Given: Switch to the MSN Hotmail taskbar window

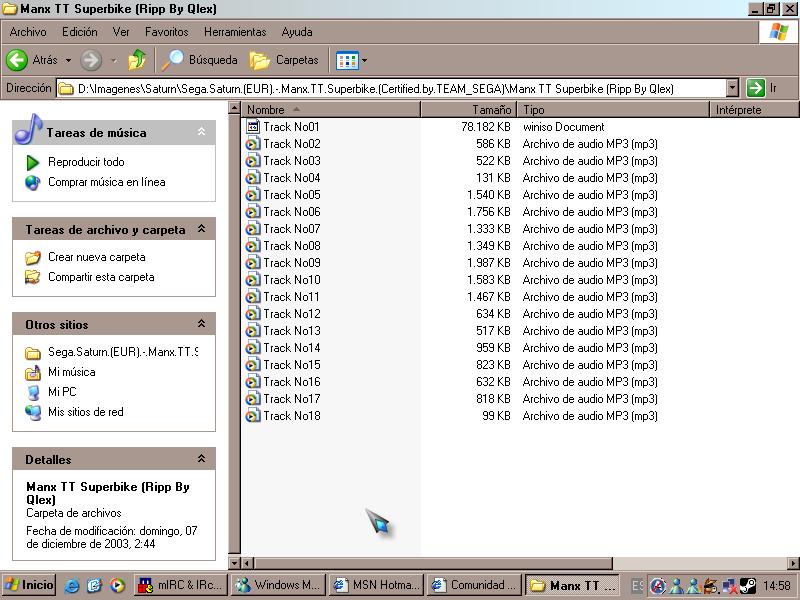Looking at the screenshot, I should [378, 585].
